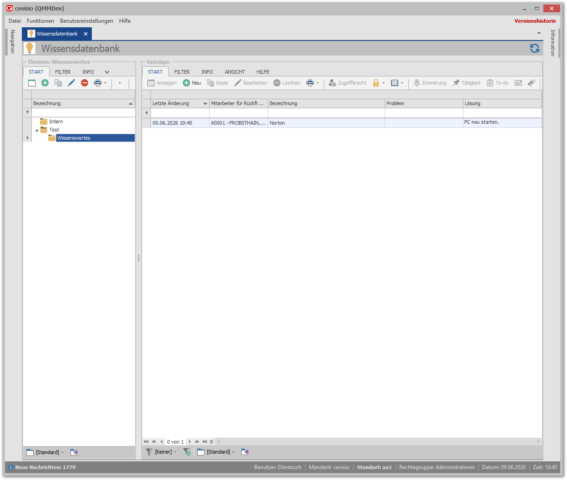567x480 pixels.
Task: Select the Norton entry row
Action: click(x=342, y=123)
